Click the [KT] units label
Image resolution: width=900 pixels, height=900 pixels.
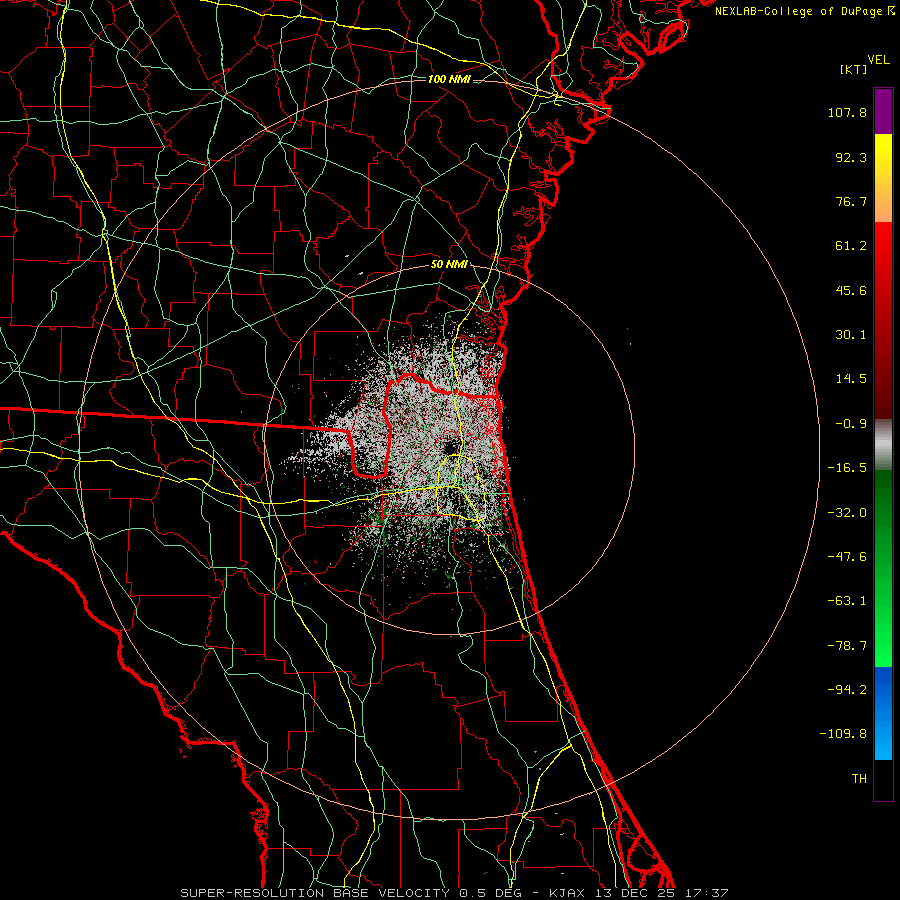tap(854, 69)
